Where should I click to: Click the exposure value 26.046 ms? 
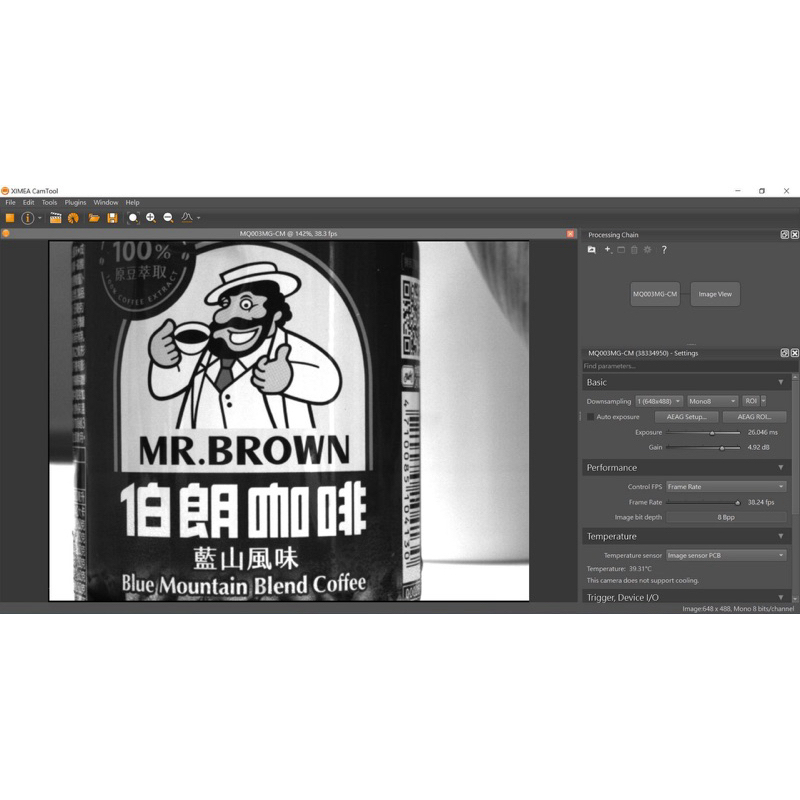762,432
